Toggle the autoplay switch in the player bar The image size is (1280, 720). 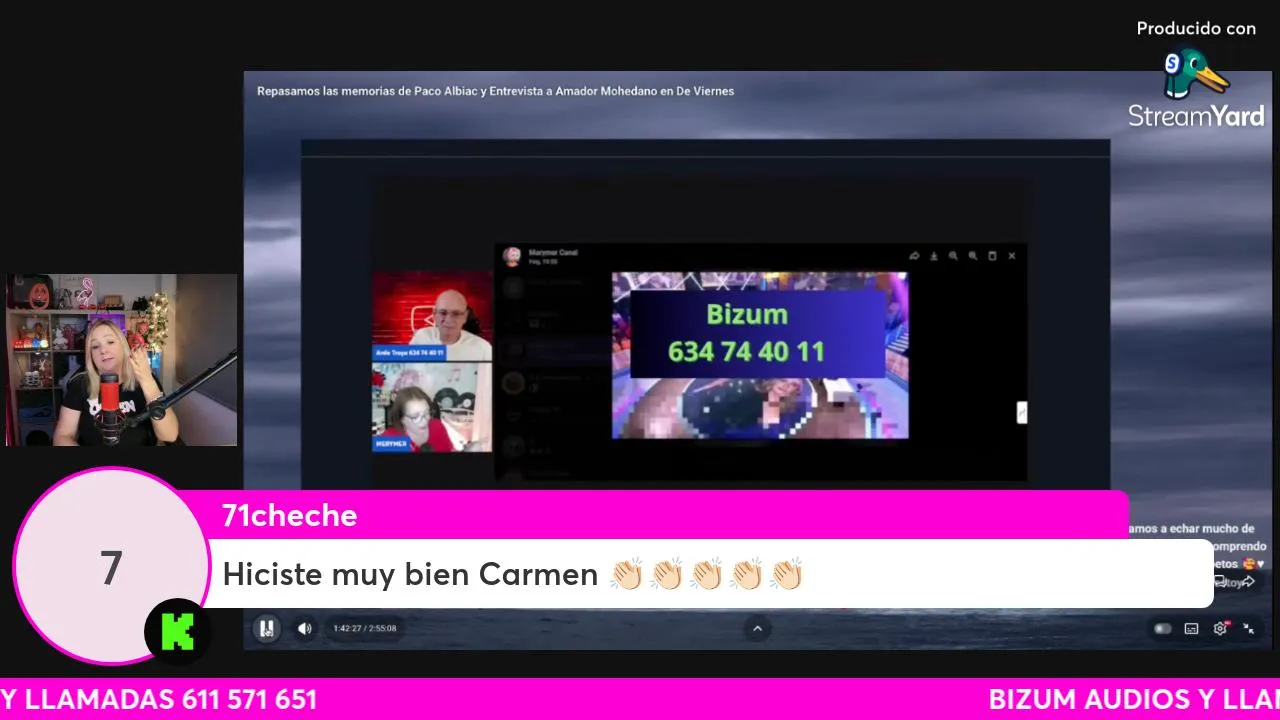[1162, 629]
